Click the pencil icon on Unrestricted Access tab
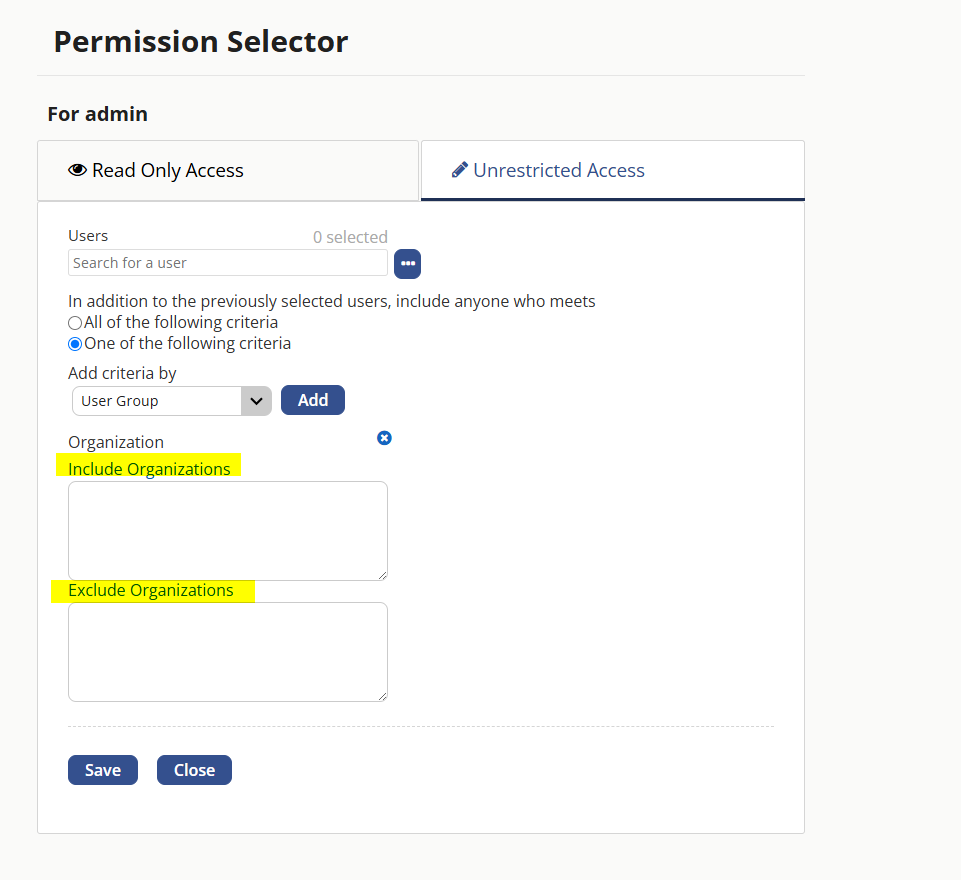The width and height of the screenshot is (961, 880). (x=460, y=170)
